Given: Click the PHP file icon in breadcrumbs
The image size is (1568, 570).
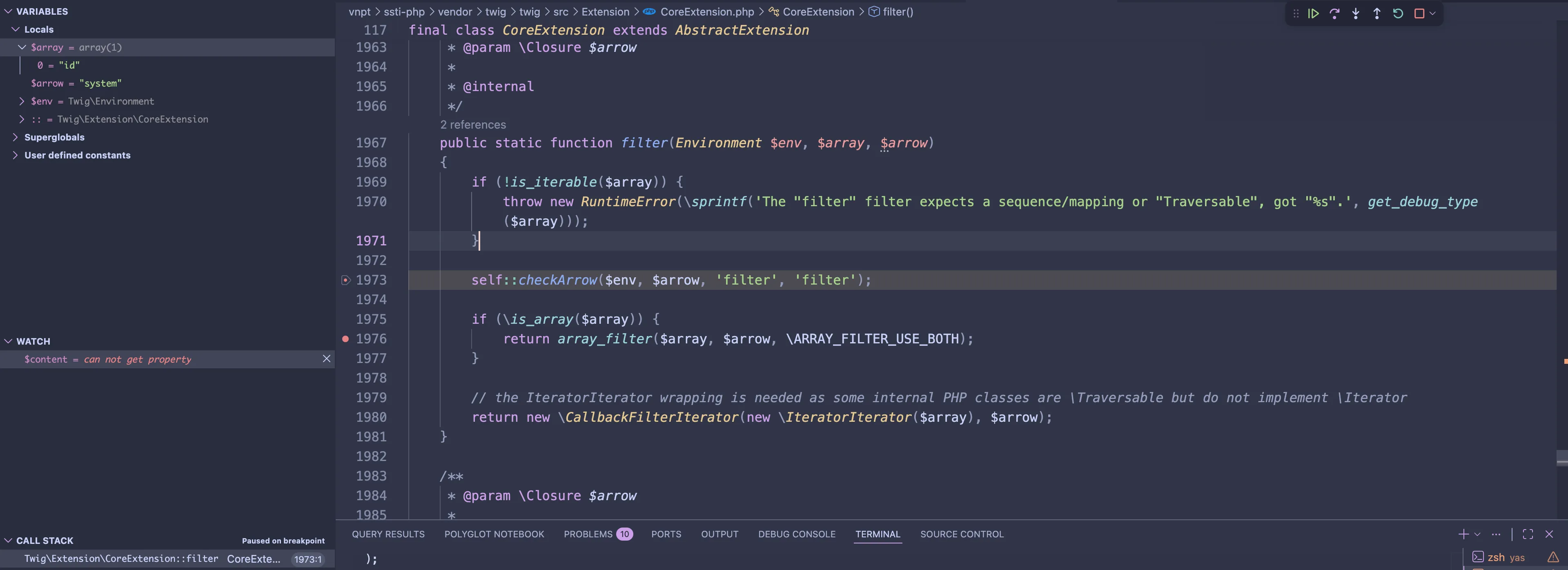Looking at the screenshot, I should [x=650, y=11].
